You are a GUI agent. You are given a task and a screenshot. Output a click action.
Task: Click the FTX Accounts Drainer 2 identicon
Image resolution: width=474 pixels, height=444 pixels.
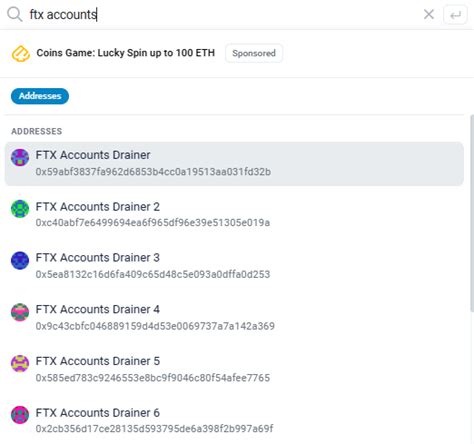click(x=20, y=209)
